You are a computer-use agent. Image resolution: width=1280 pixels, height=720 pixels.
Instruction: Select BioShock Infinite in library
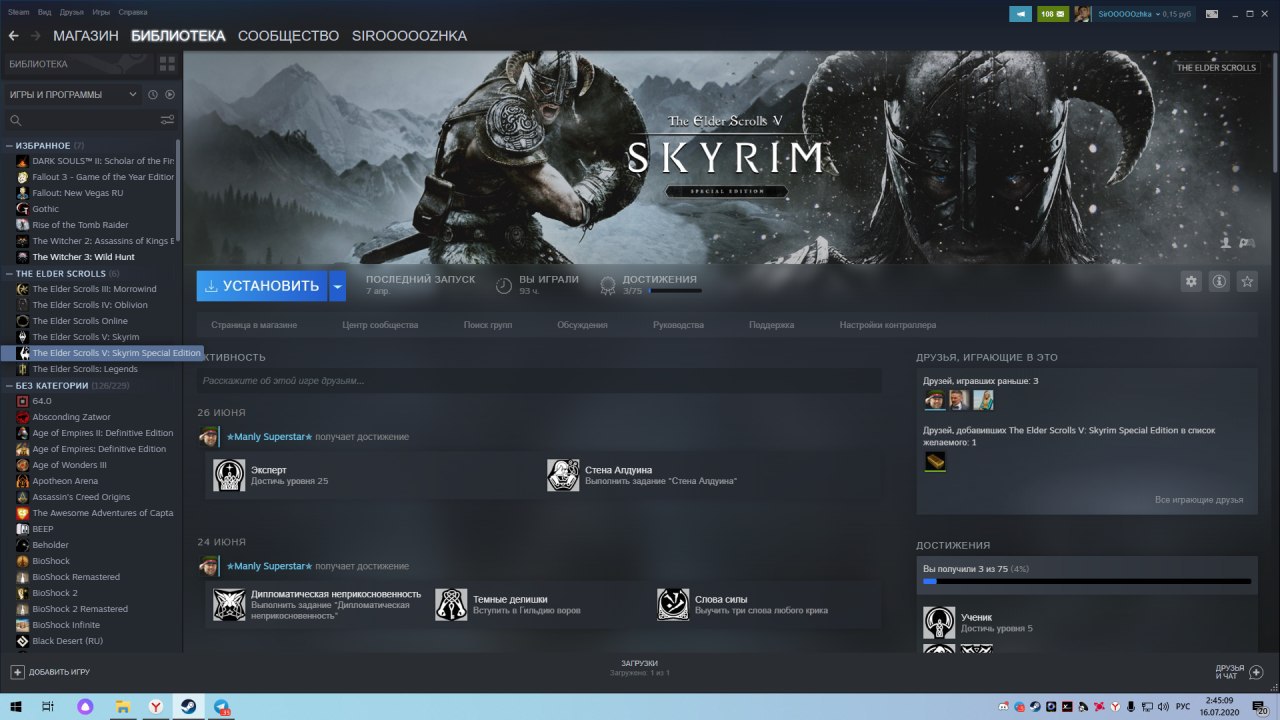coord(66,625)
